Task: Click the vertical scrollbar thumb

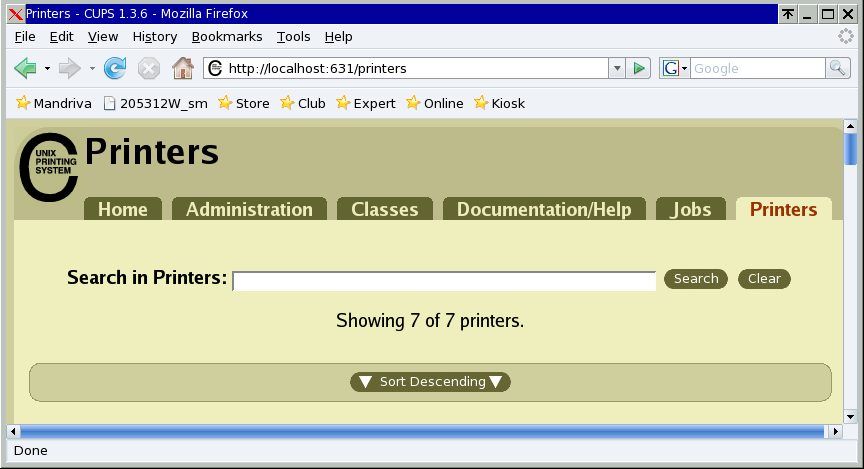Action: (850, 149)
